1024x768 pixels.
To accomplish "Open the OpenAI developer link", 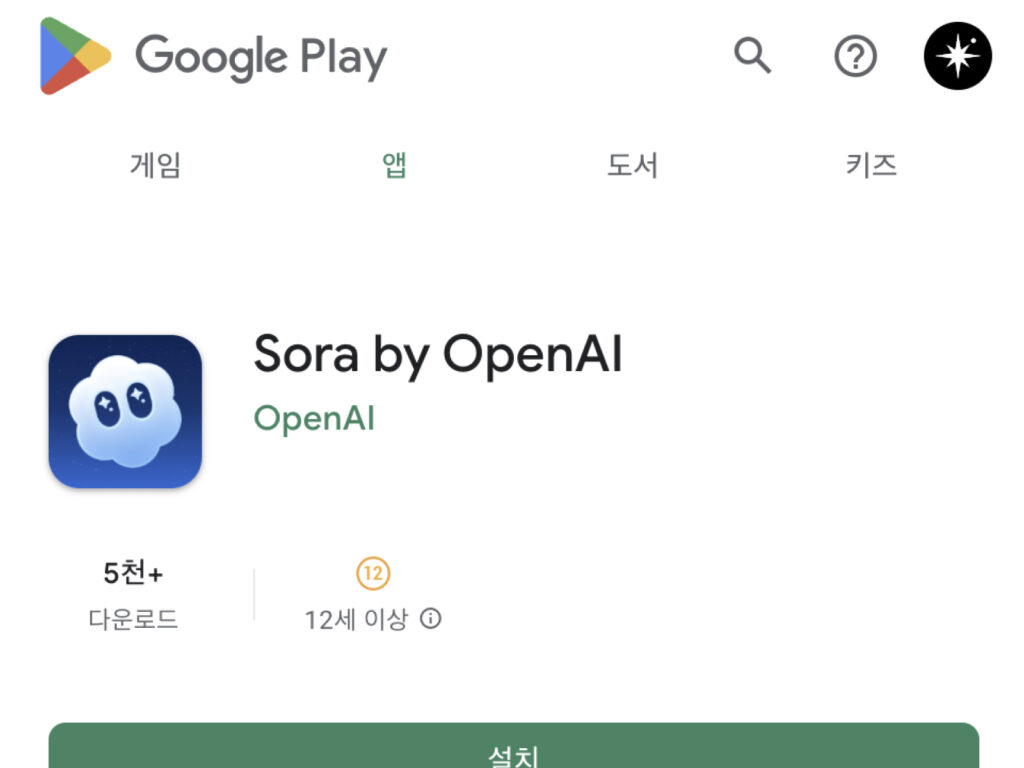I will tap(314, 418).
